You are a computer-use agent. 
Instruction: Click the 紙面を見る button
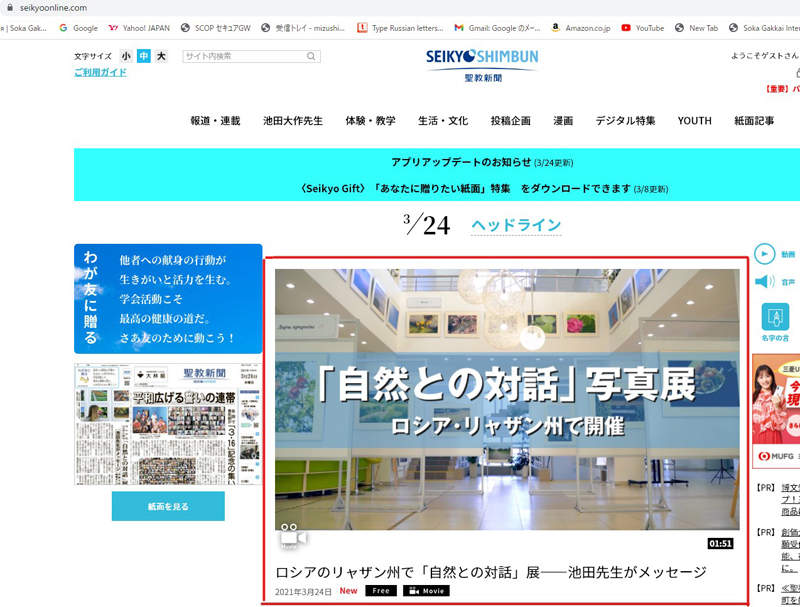click(x=168, y=506)
